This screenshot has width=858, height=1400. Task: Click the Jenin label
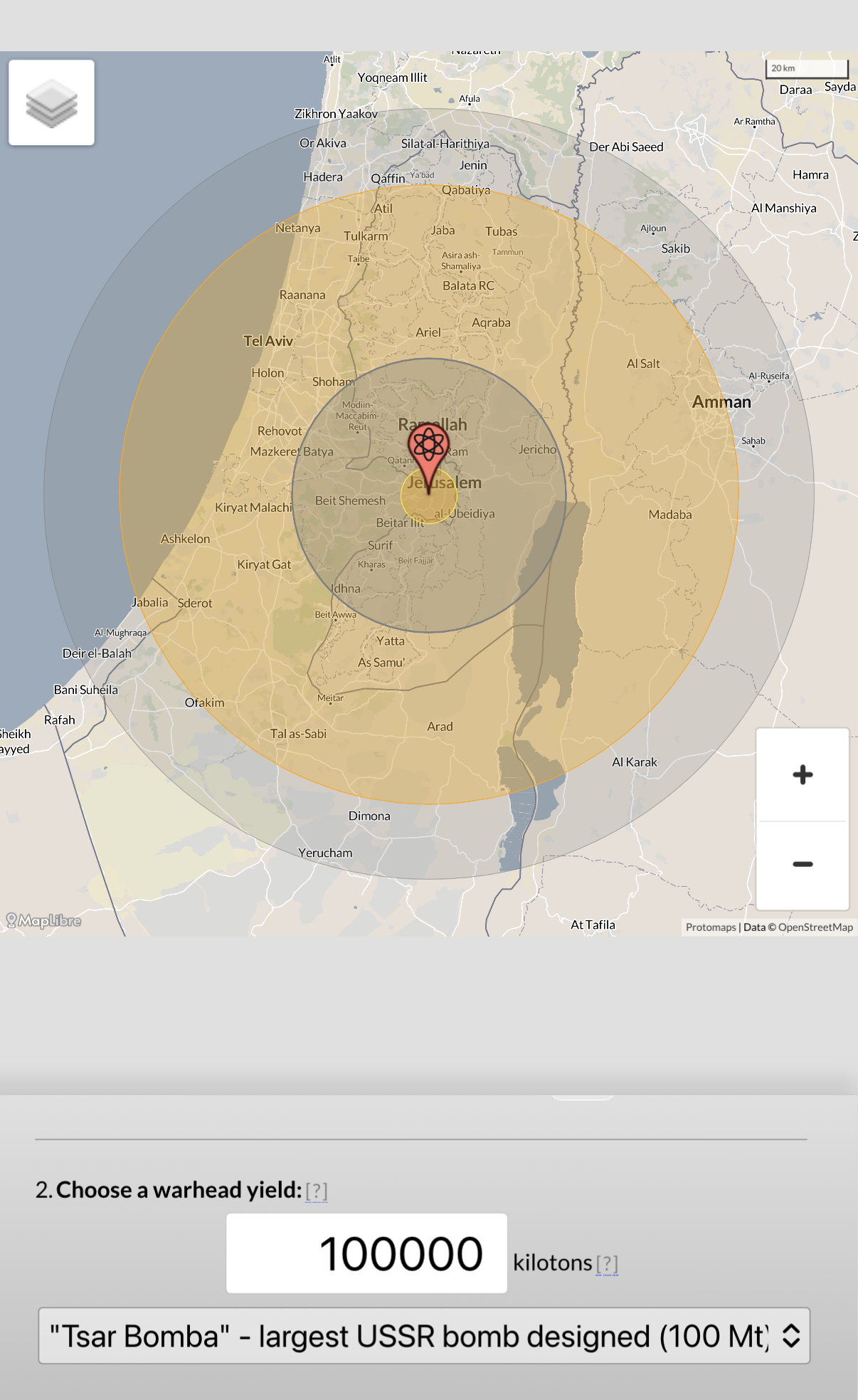coord(473,165)
